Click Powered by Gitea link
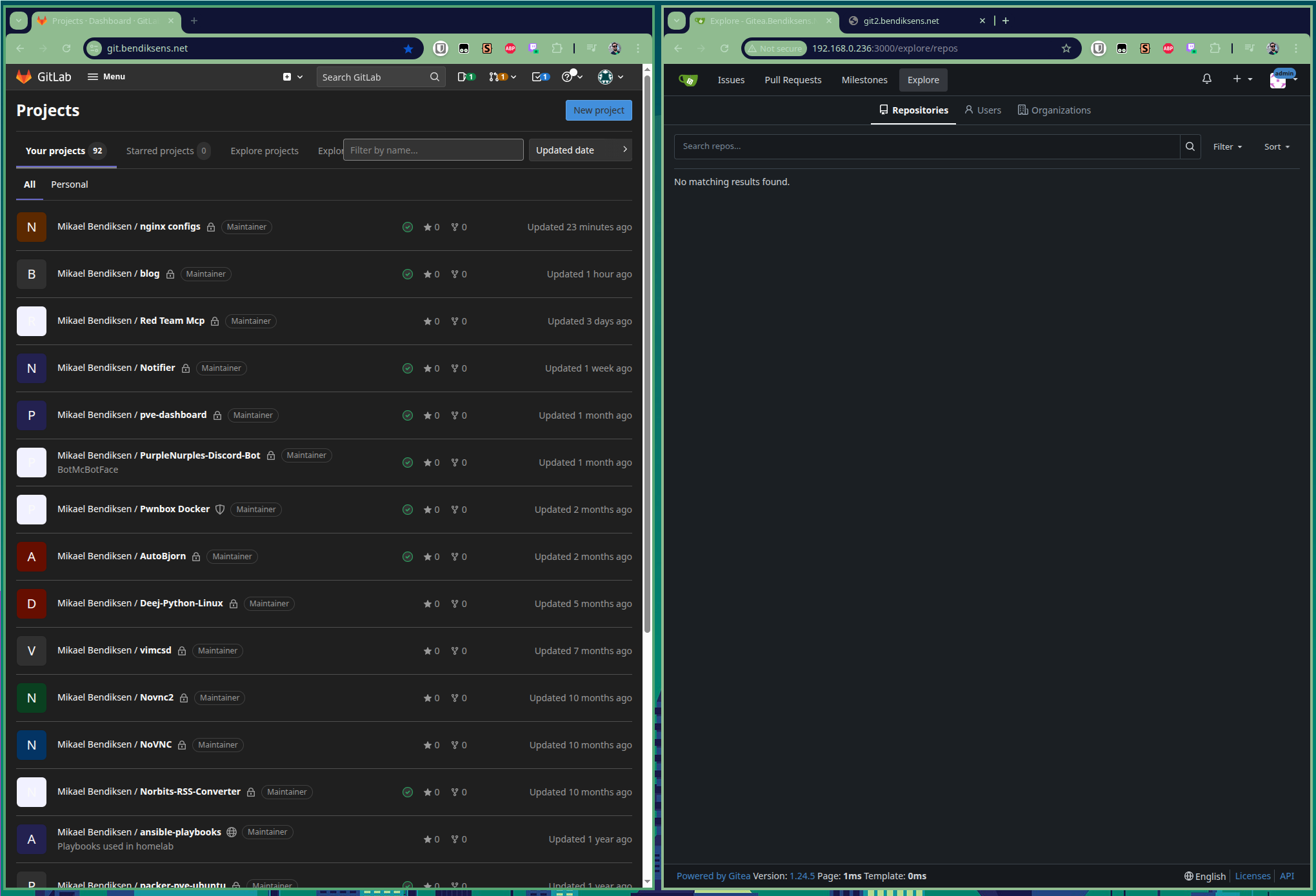1316x896 pixels. (713, 876)
